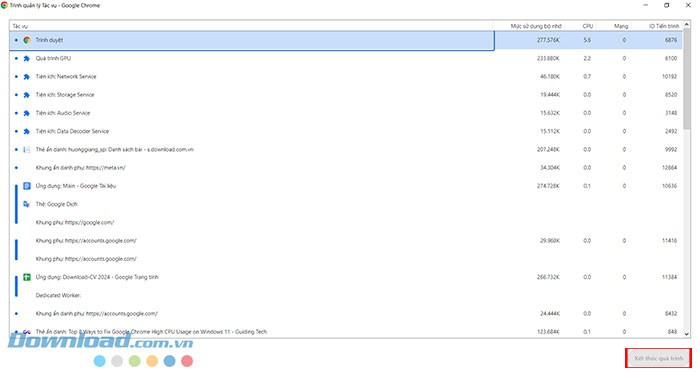This screenshot has height=372, width=700.
Task: Click the Google Docs icon beside Main - Google Tài liệu
Action: (27, 186)
